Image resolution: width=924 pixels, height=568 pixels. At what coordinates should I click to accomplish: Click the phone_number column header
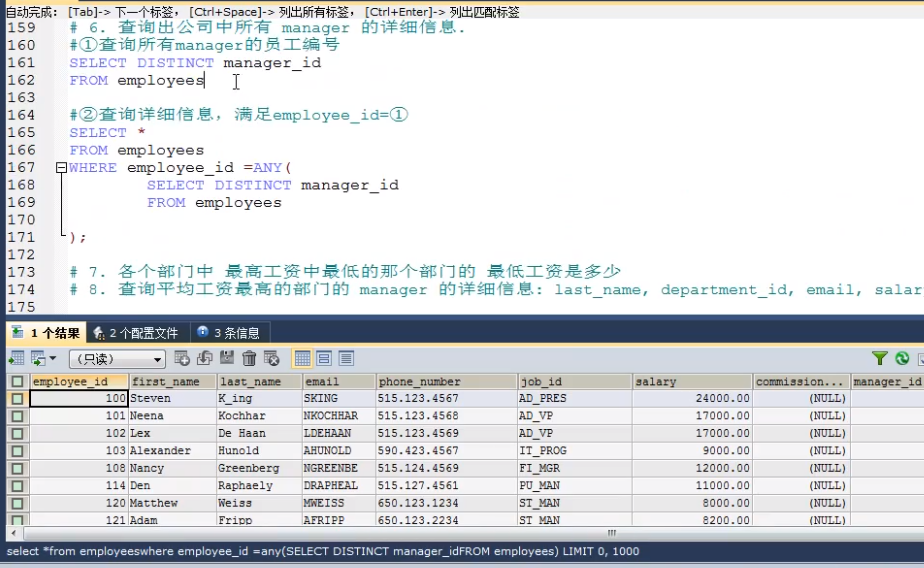click(447, 382)
